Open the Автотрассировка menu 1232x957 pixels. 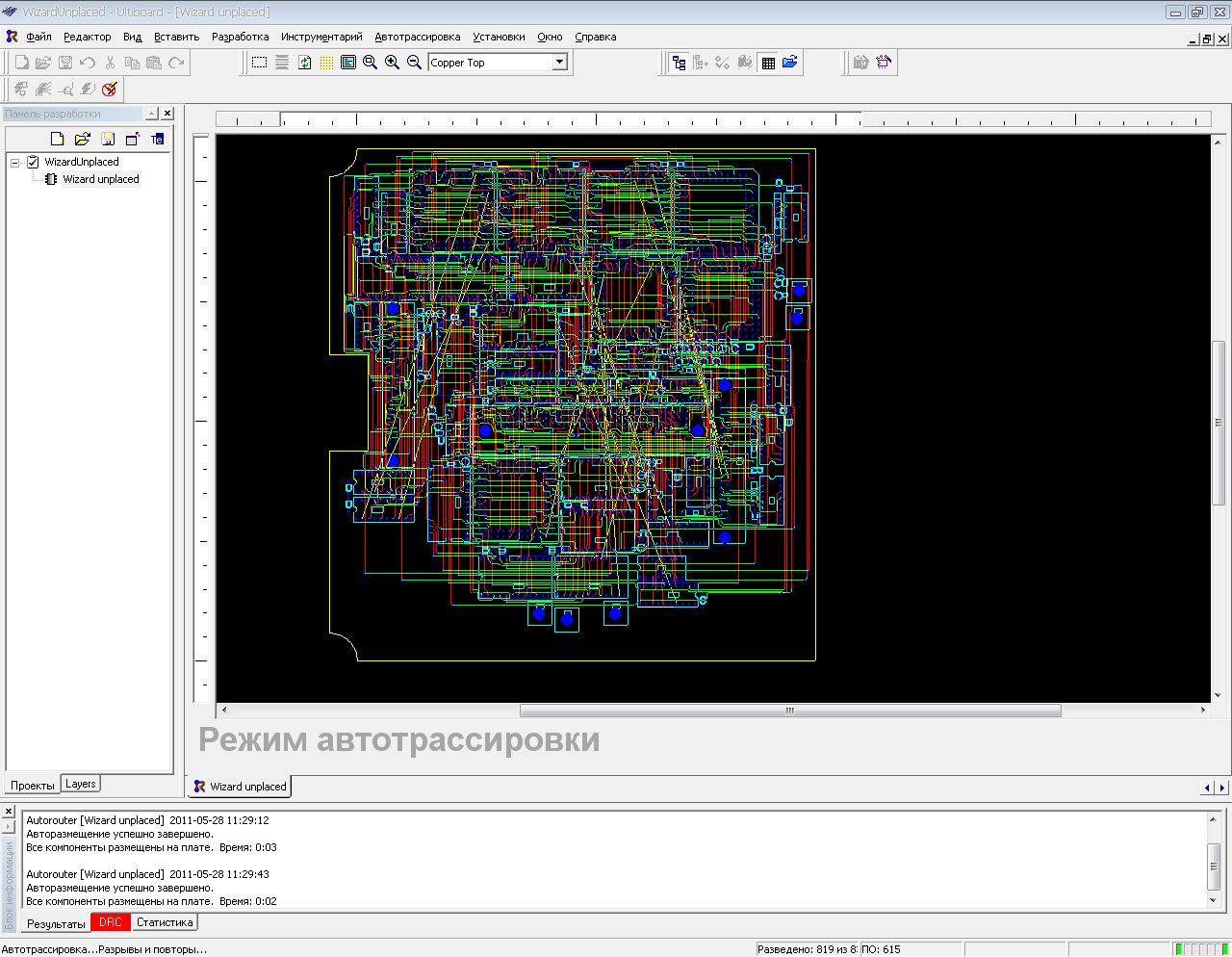coord(417,37)
